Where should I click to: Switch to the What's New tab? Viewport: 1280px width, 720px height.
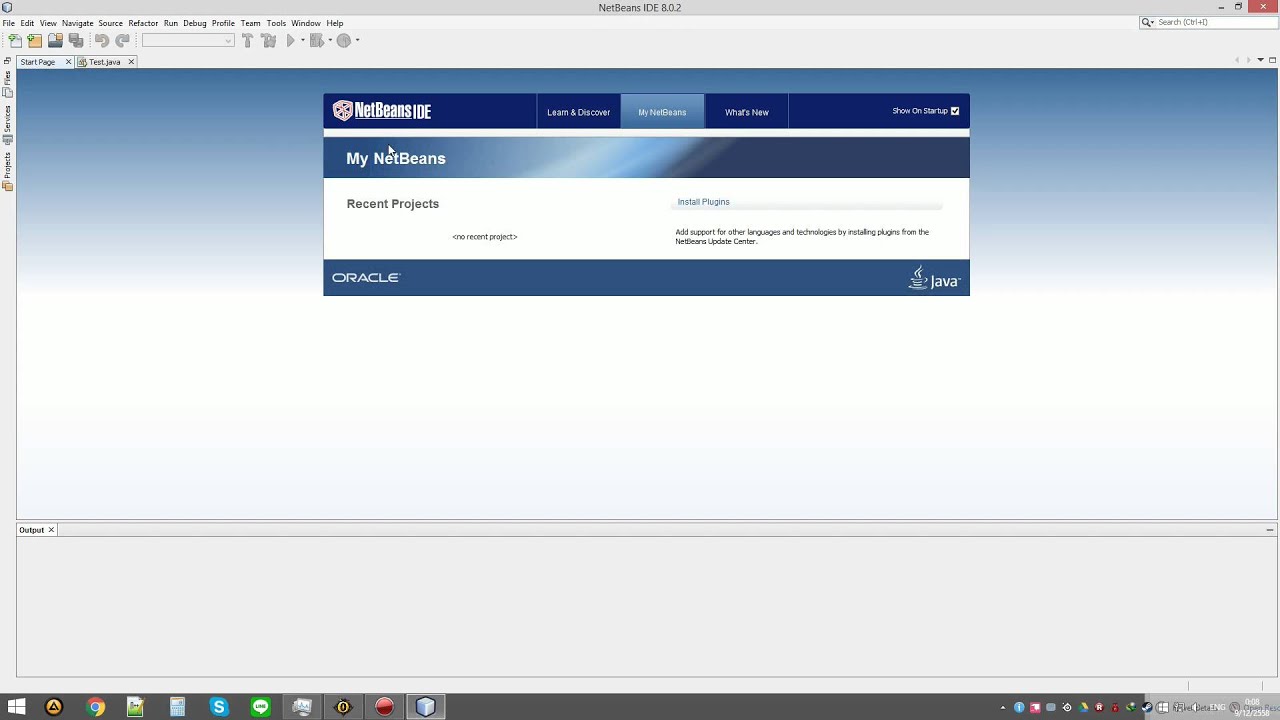coord(746,112)
